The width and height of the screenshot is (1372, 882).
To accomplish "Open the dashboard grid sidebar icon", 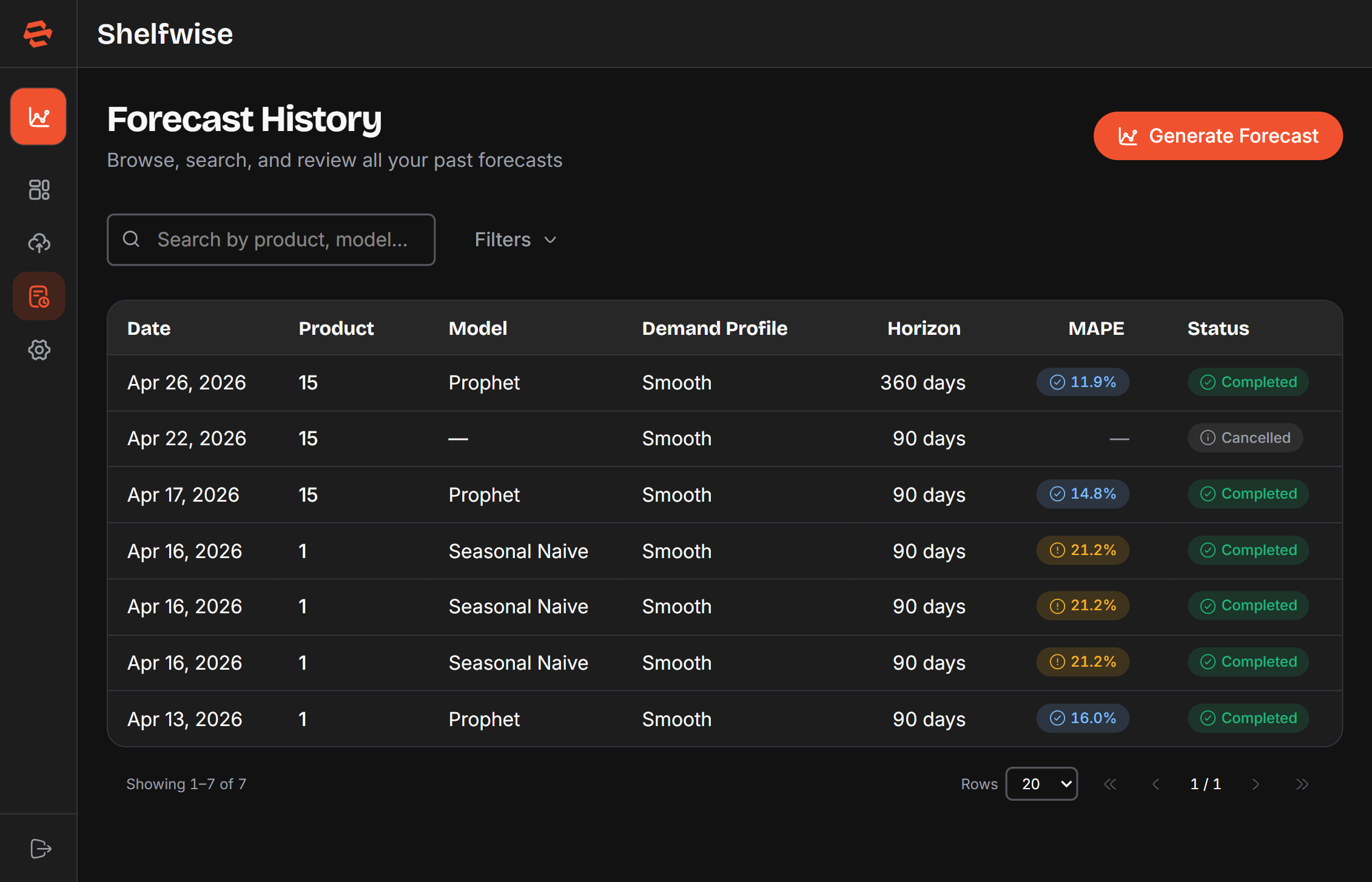I will (x=39, y=190).
